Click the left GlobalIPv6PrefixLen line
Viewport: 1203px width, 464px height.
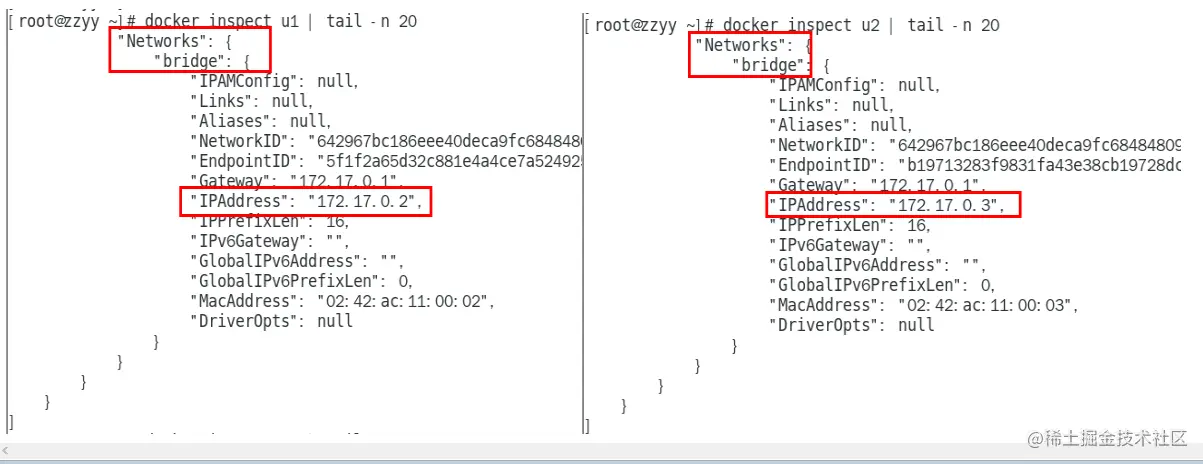point(301,281)
